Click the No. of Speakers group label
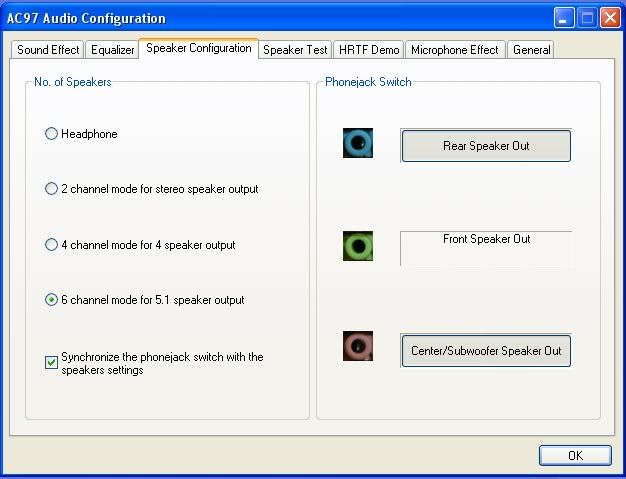 (73, 82)
